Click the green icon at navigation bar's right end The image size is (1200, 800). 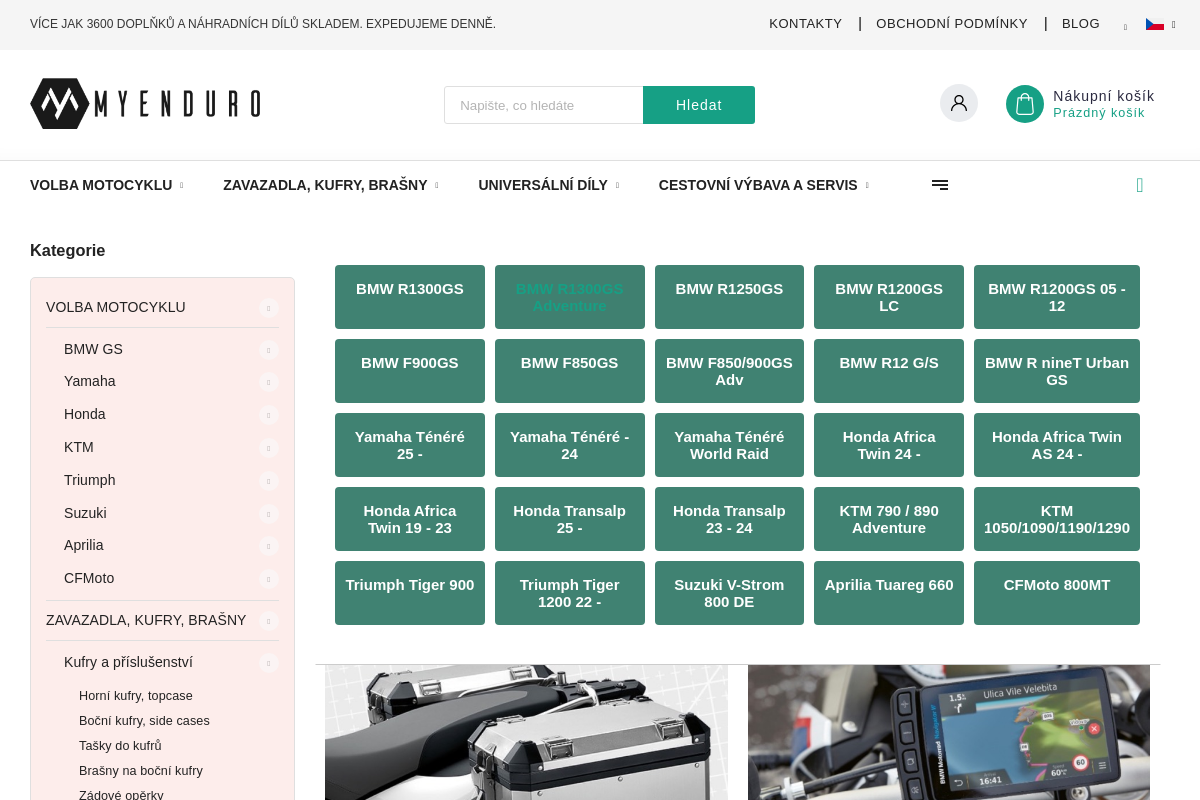tap(1140, 185)
